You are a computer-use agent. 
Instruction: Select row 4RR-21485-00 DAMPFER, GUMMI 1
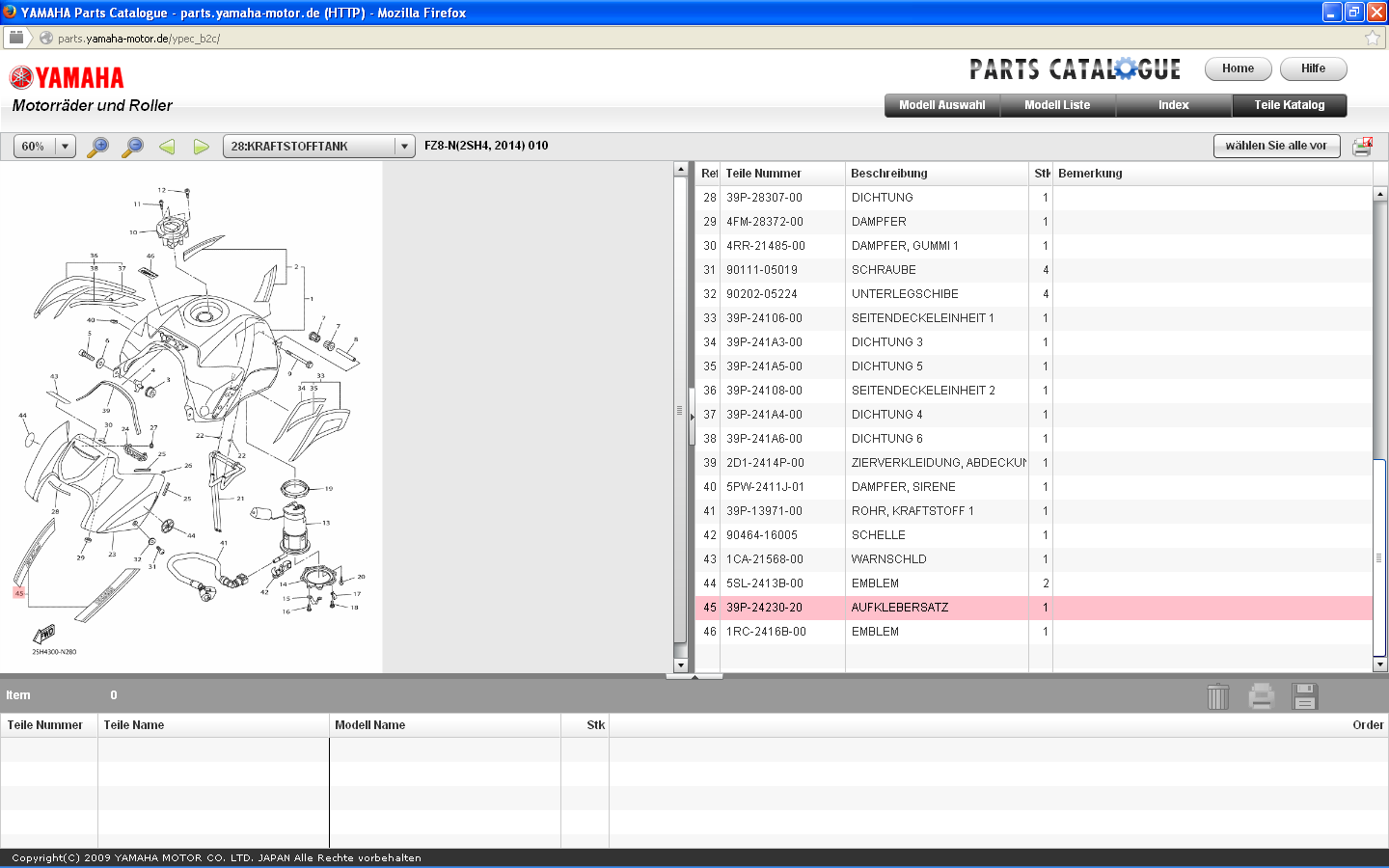(x=1033, y=246)
